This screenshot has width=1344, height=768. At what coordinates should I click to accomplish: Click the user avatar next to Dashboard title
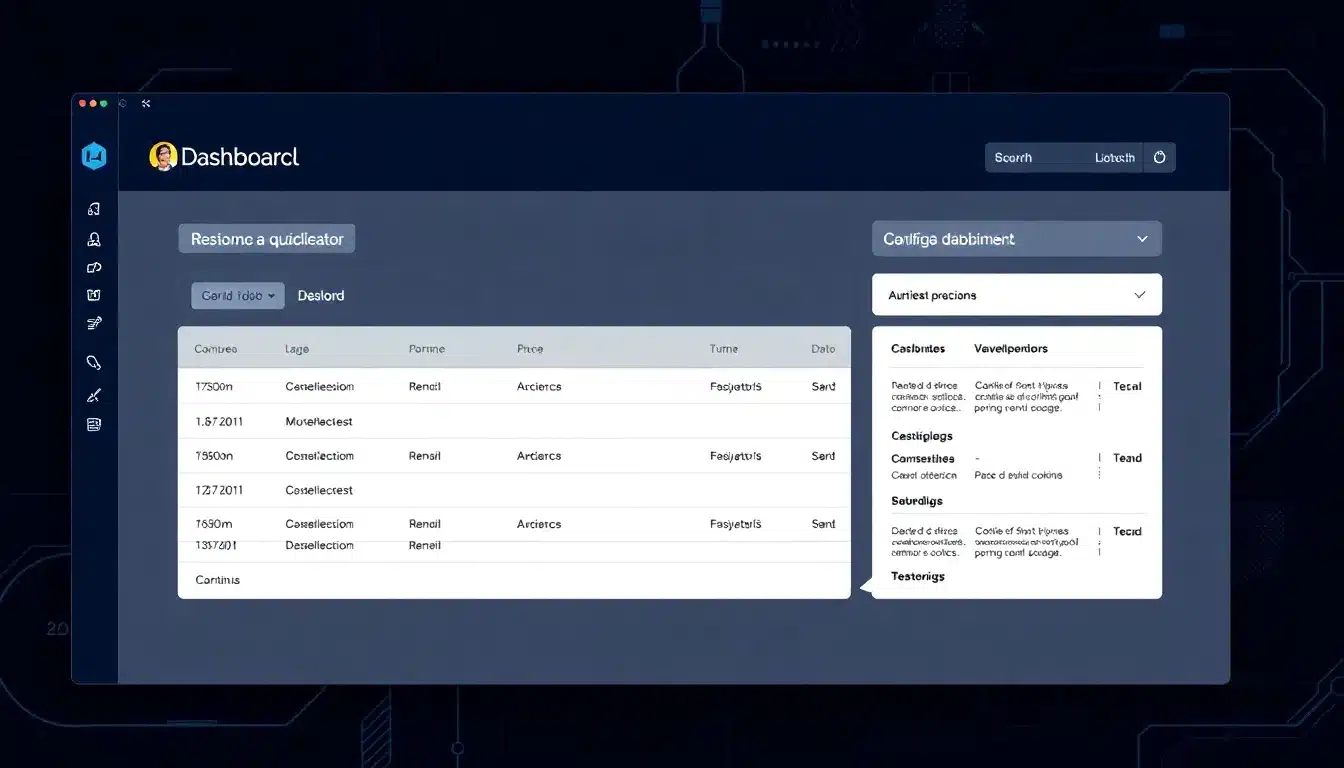(165, 156)
